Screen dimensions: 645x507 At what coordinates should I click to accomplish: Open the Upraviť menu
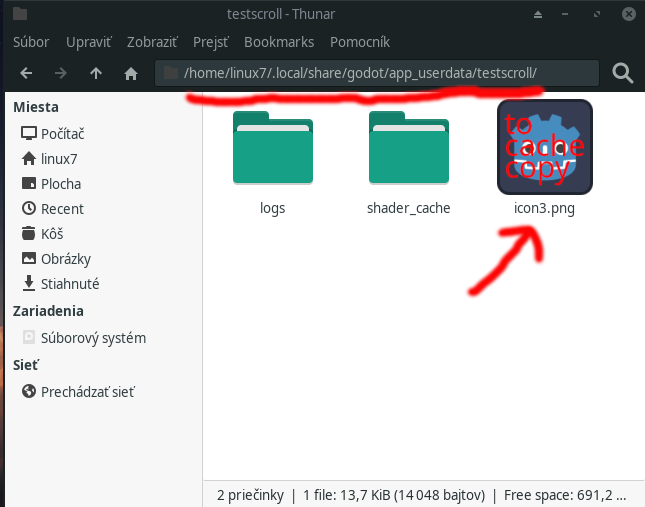pos(87,42)
